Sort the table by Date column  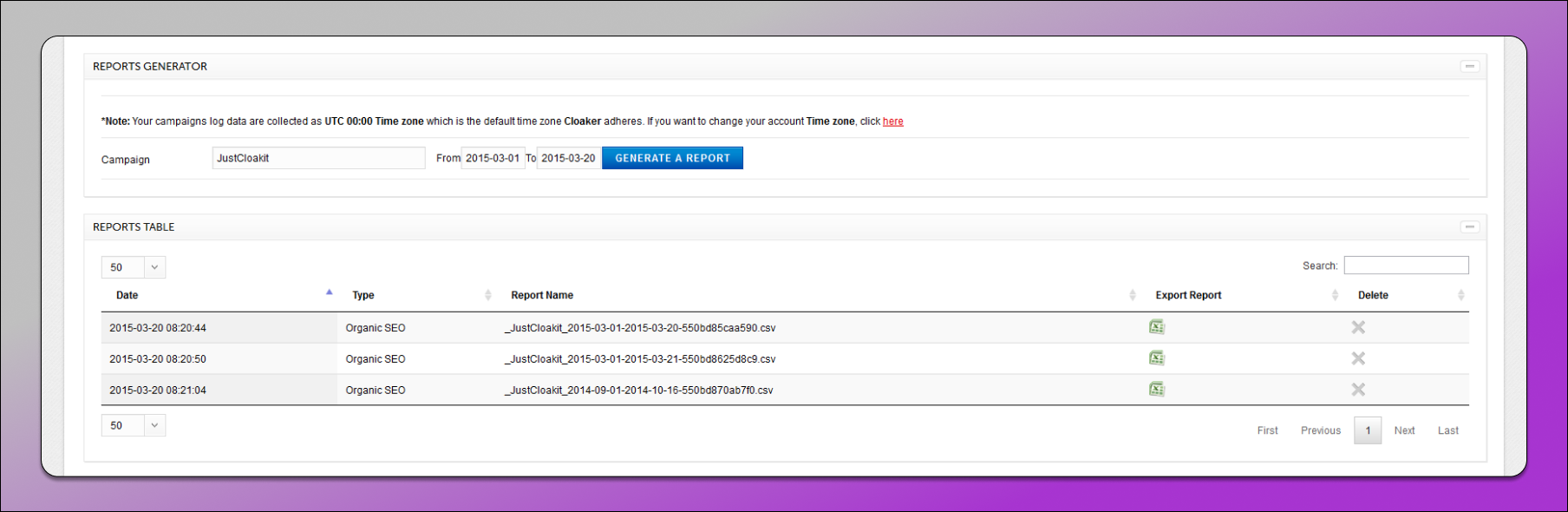127,295
